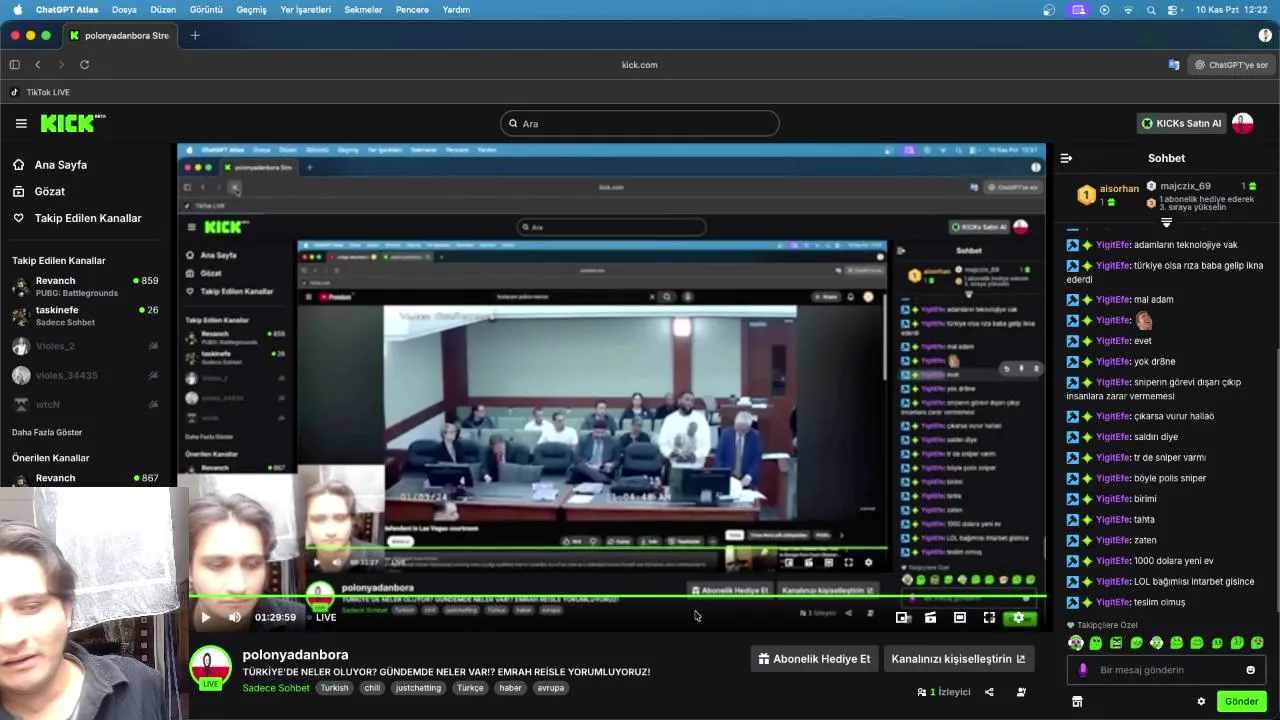Click the Ara search field
This screenshot has height=720, width=1280.
(639, 124)
